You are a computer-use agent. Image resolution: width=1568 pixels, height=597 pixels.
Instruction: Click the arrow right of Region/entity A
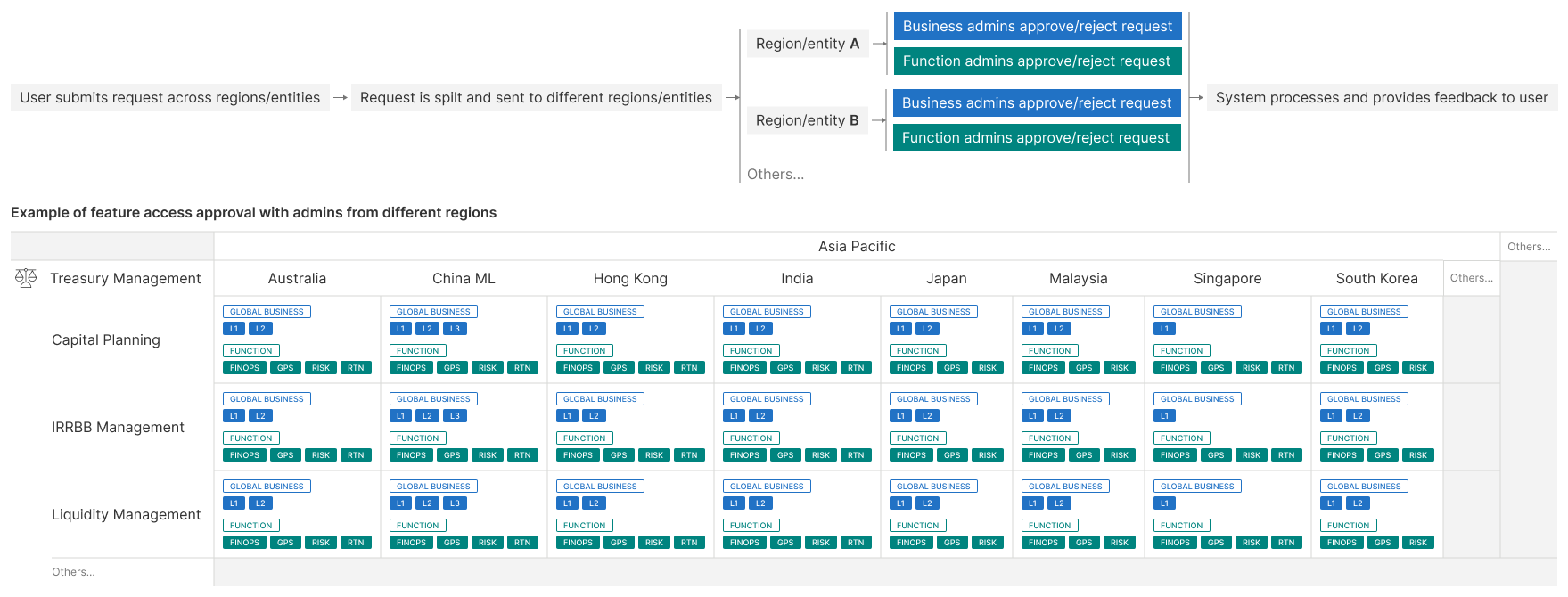pos(879,44)
